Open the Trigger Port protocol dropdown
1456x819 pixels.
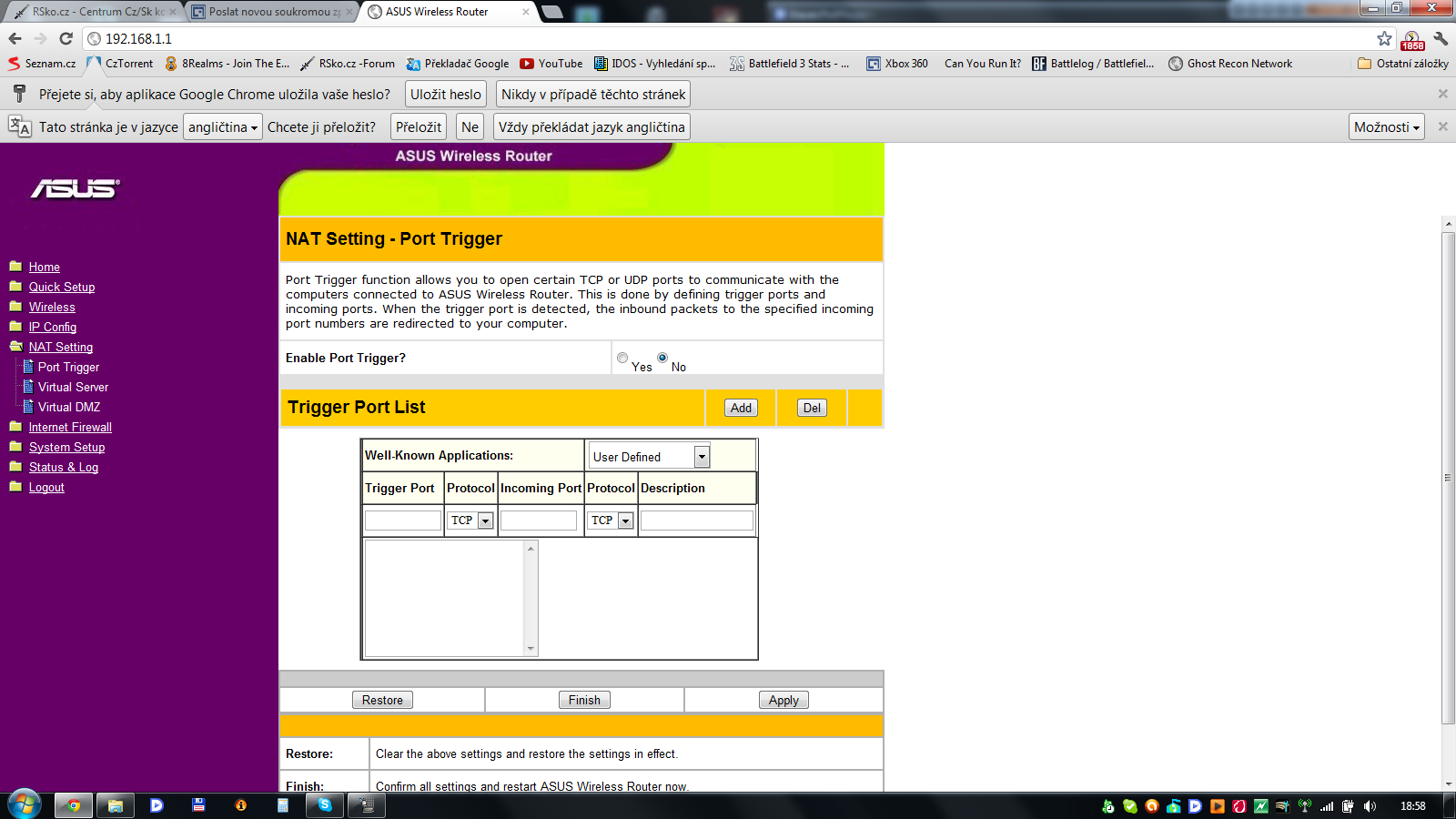tap(470, 521)
